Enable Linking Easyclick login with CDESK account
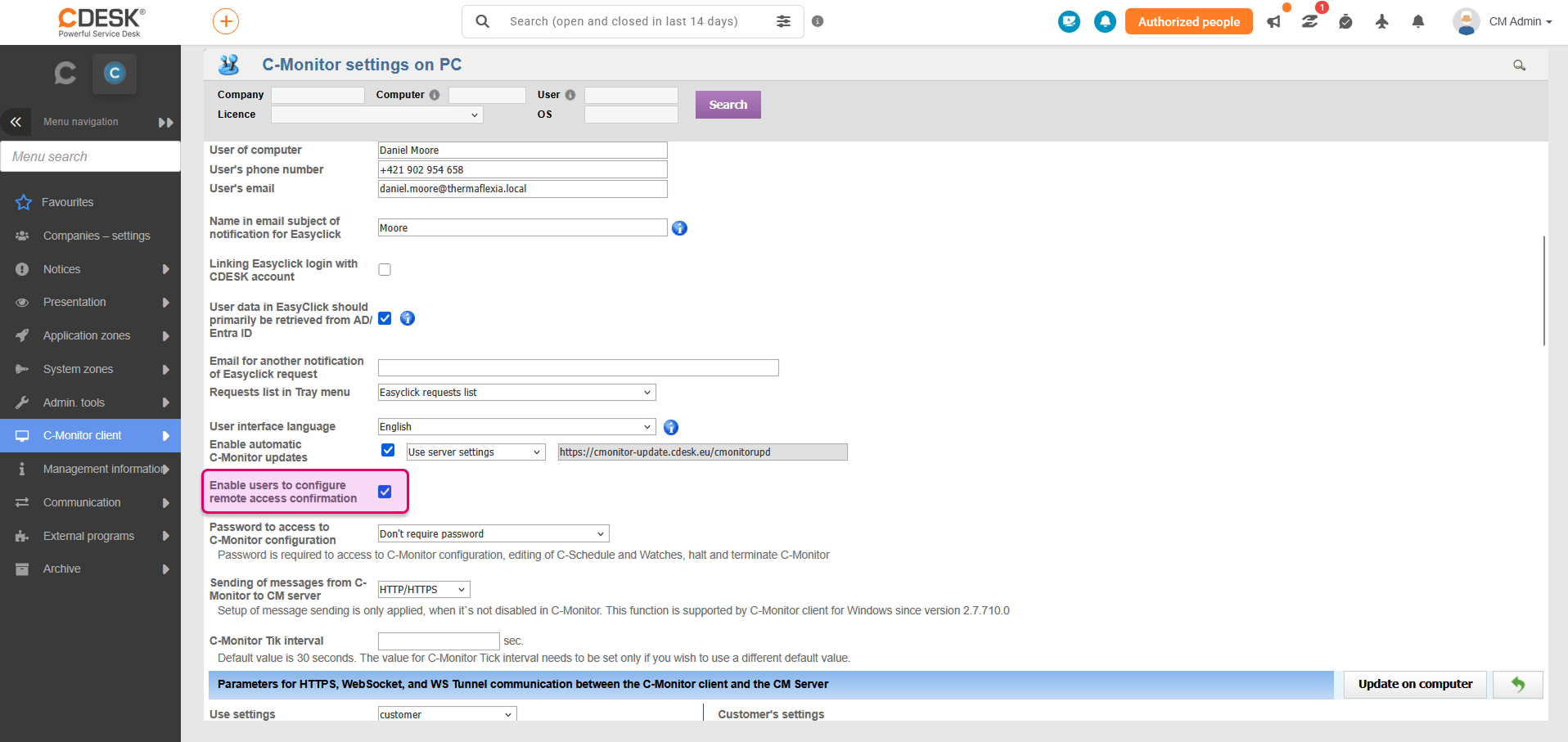1568x742 pixels. pos(385,270)
